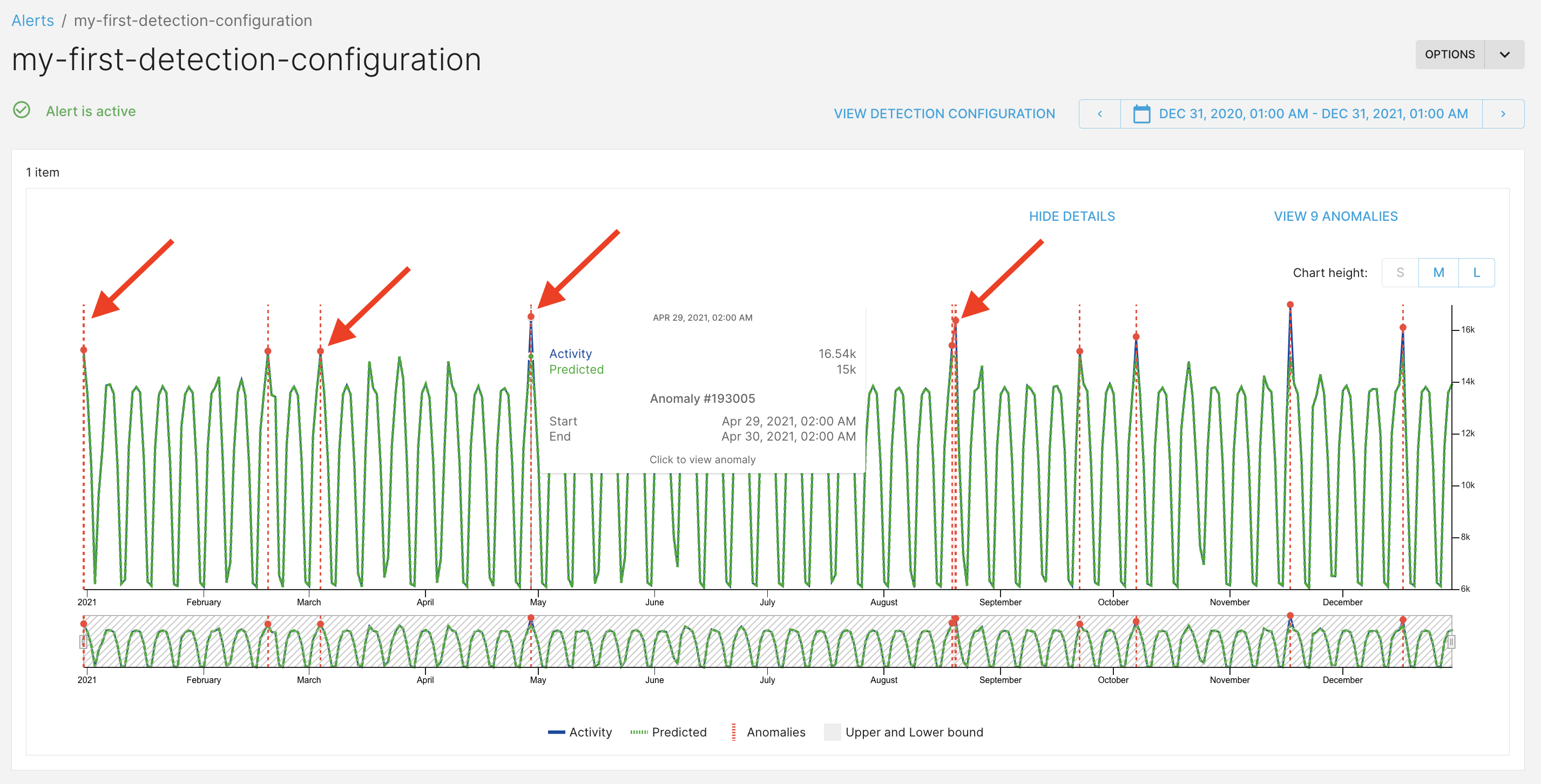Image resolution: width=1541 pixels, height=784 pixels.
Task: Click the green check icon by Alert is active
Action: (x=22, y=111)
